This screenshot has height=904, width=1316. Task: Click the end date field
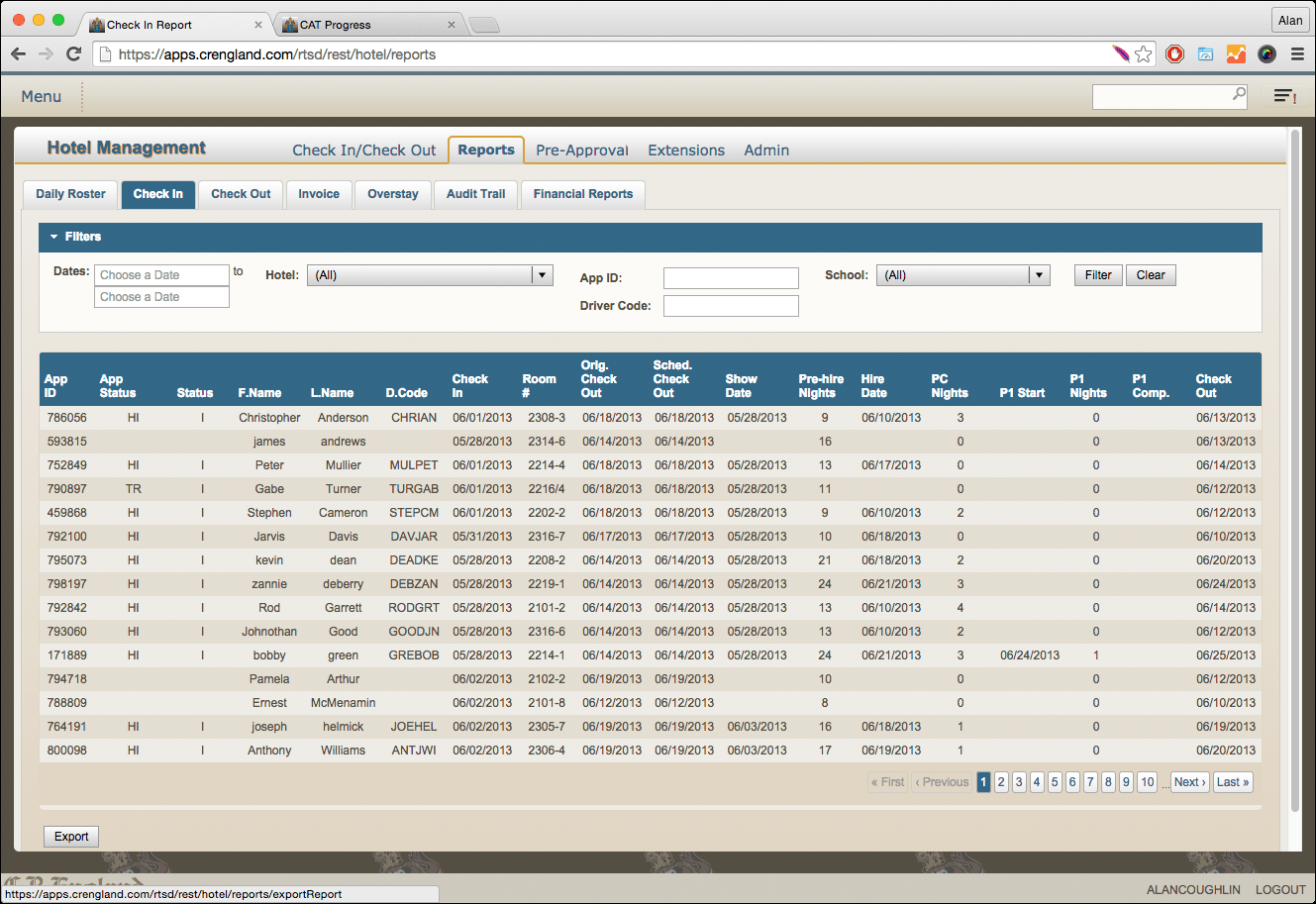tap(161, 297)
